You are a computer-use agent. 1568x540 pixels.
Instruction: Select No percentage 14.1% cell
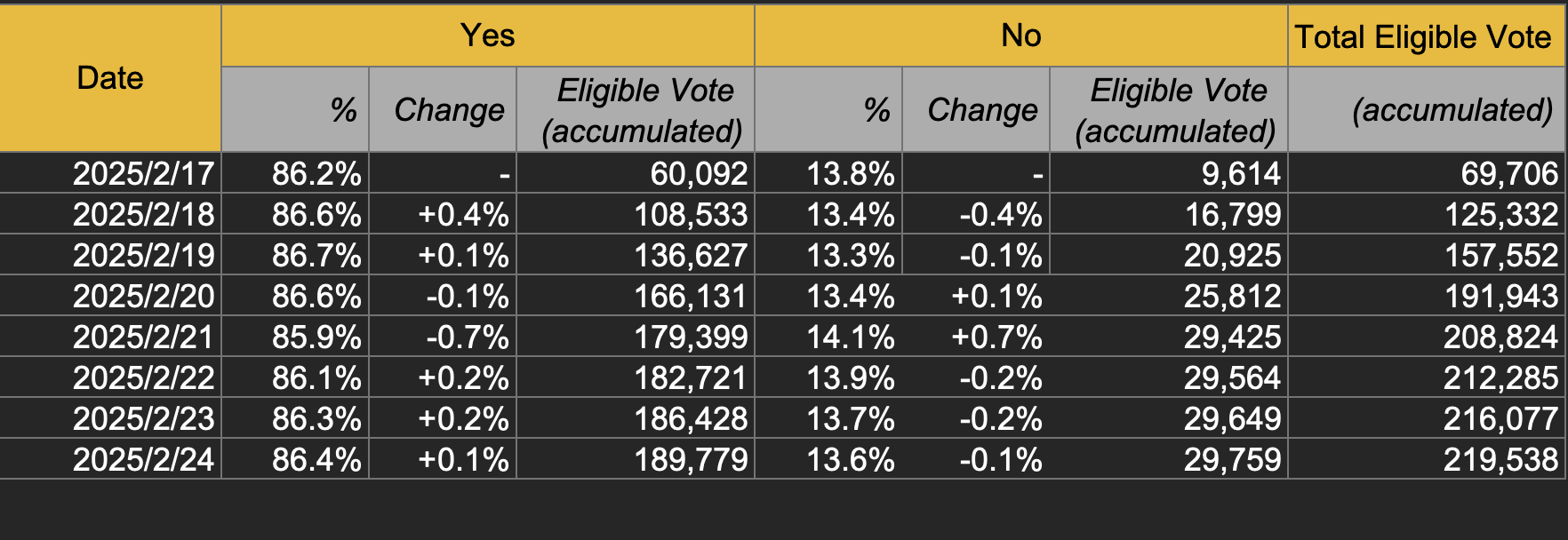click(828, 337)
